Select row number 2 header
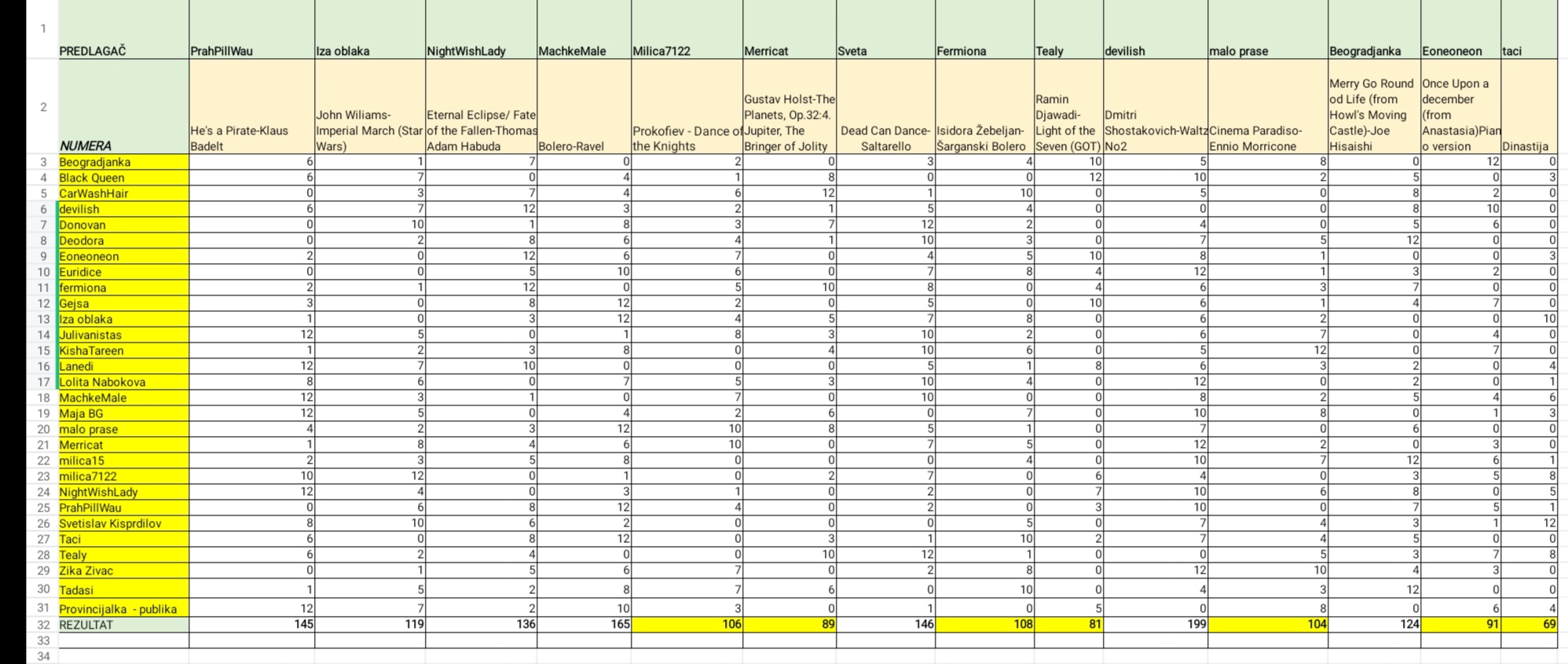The image size is (1568, 664). 42,107
